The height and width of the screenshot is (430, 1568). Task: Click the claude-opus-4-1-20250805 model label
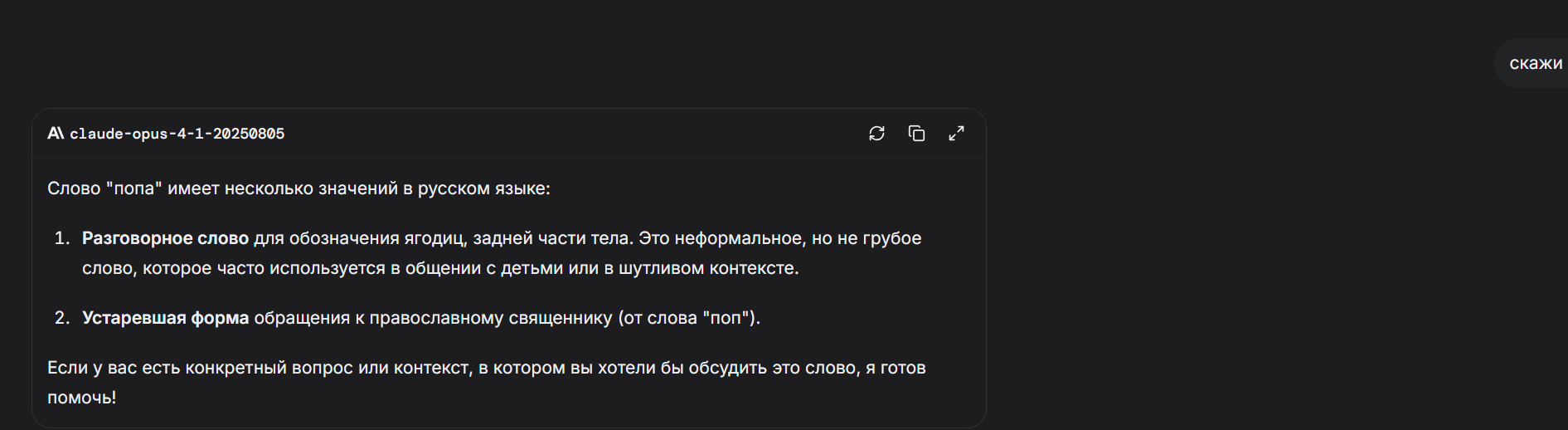pyautogui.click(x=177, y=134)
